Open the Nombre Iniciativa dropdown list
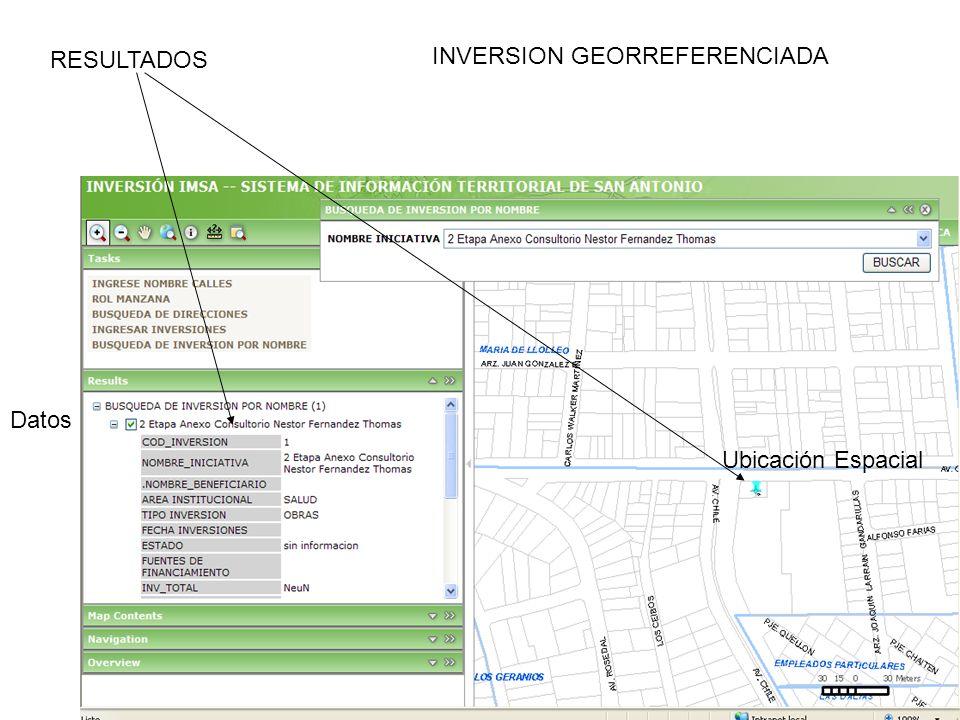This screenshot has height=720, width=960. pyautogui.click(x=923, y=239)
